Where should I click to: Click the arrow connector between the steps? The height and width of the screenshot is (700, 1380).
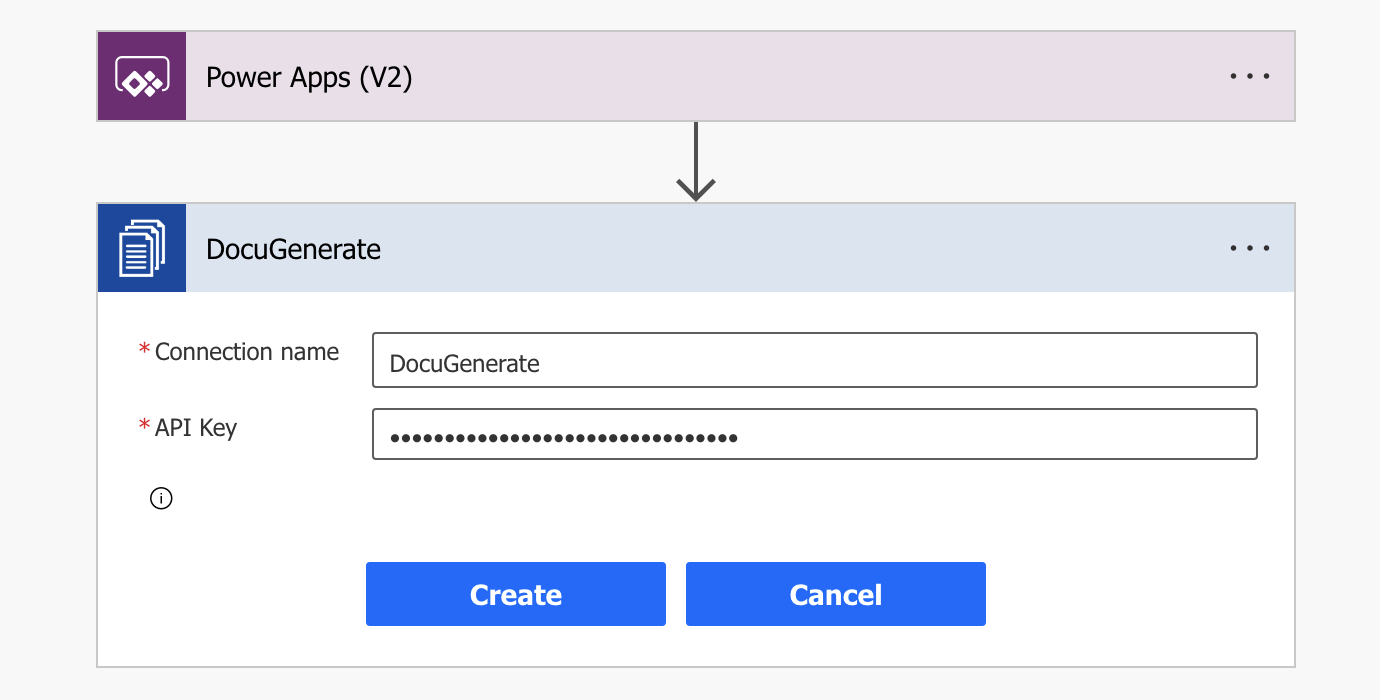pos(695,160)
